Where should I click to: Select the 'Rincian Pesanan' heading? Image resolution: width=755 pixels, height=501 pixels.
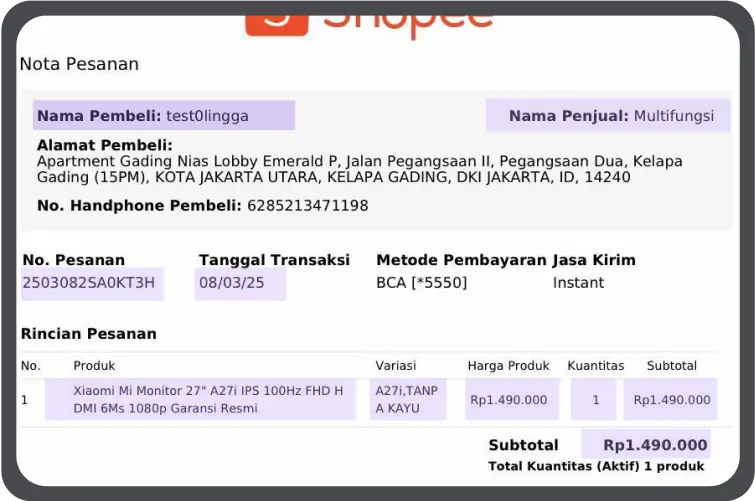(89, 334)
